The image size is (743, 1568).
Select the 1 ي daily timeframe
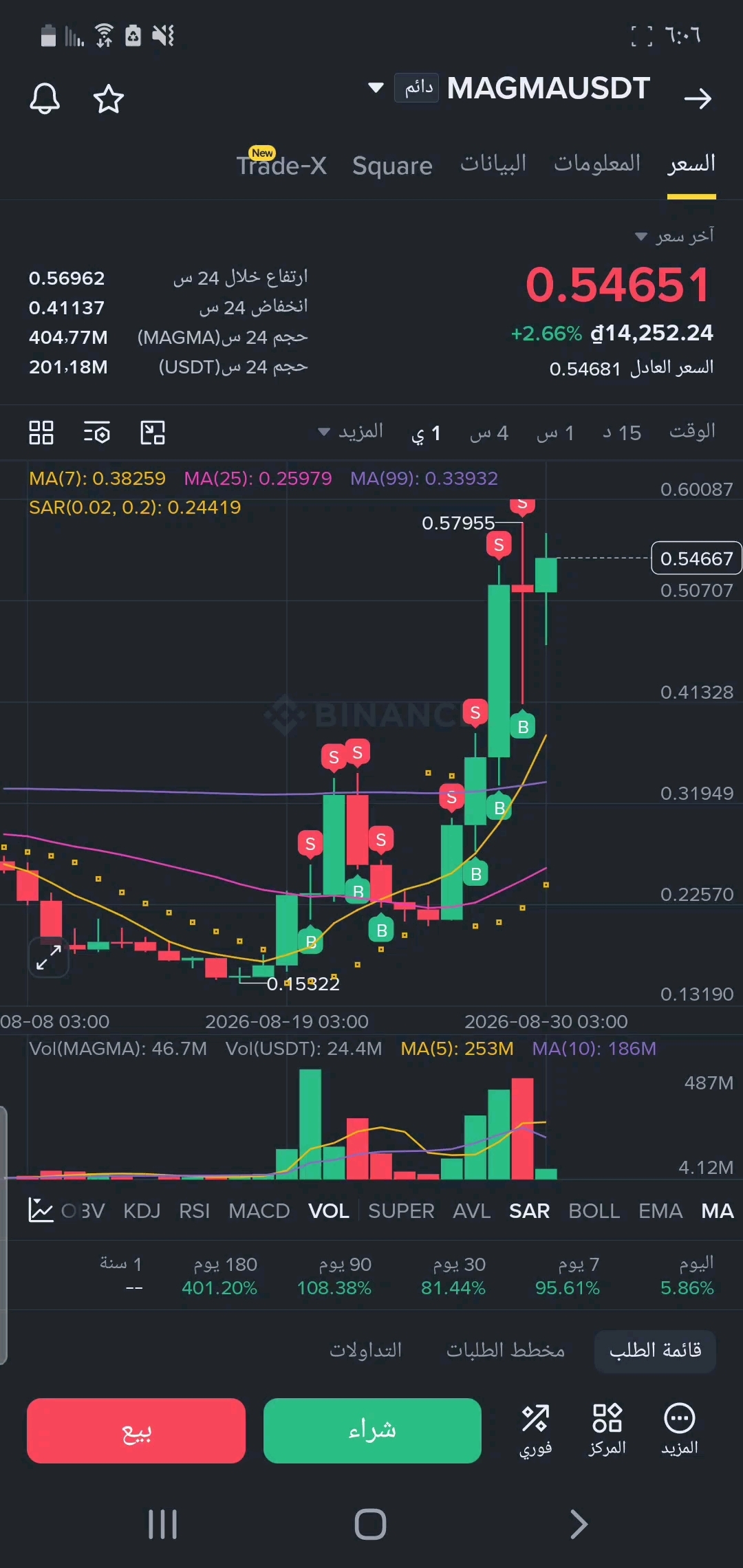pyautogui.click(x=426, y=433)
